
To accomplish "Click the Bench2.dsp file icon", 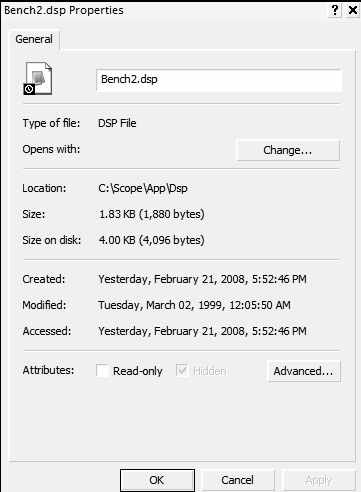I will coord(38,79).
